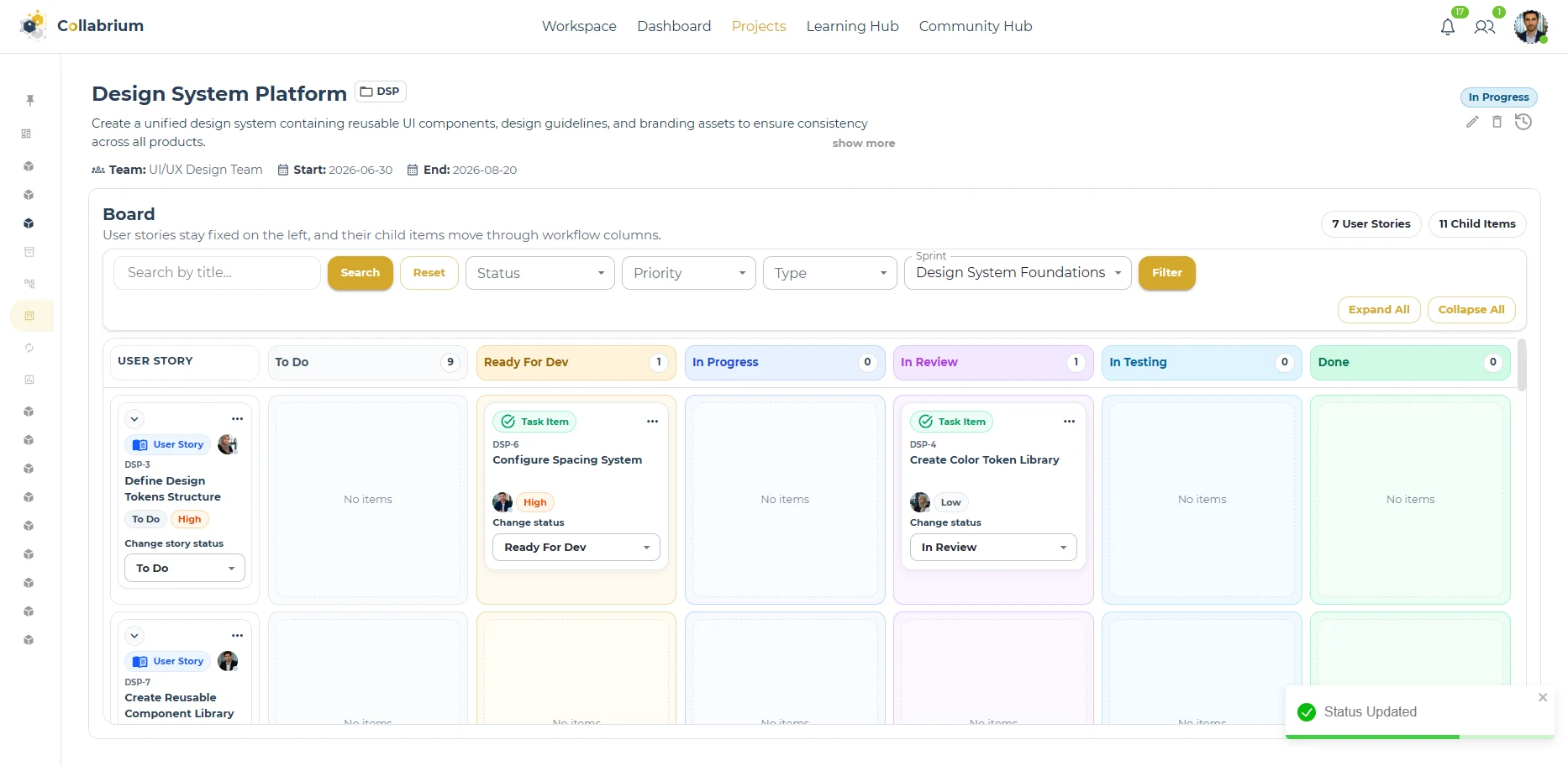Open the sync cycle icon in sidebar

(x=29, y=348)
